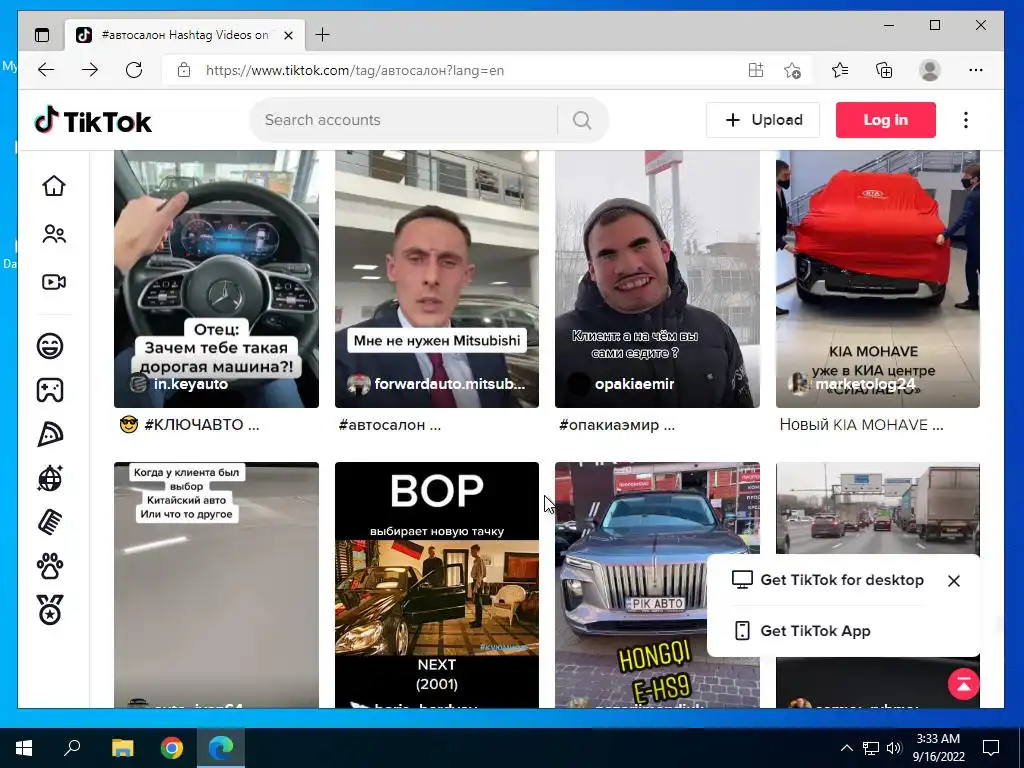Open the marketolog24 username link
Image resolution: width=1024 pixels, height=768 pixels.
pos(865,384)
